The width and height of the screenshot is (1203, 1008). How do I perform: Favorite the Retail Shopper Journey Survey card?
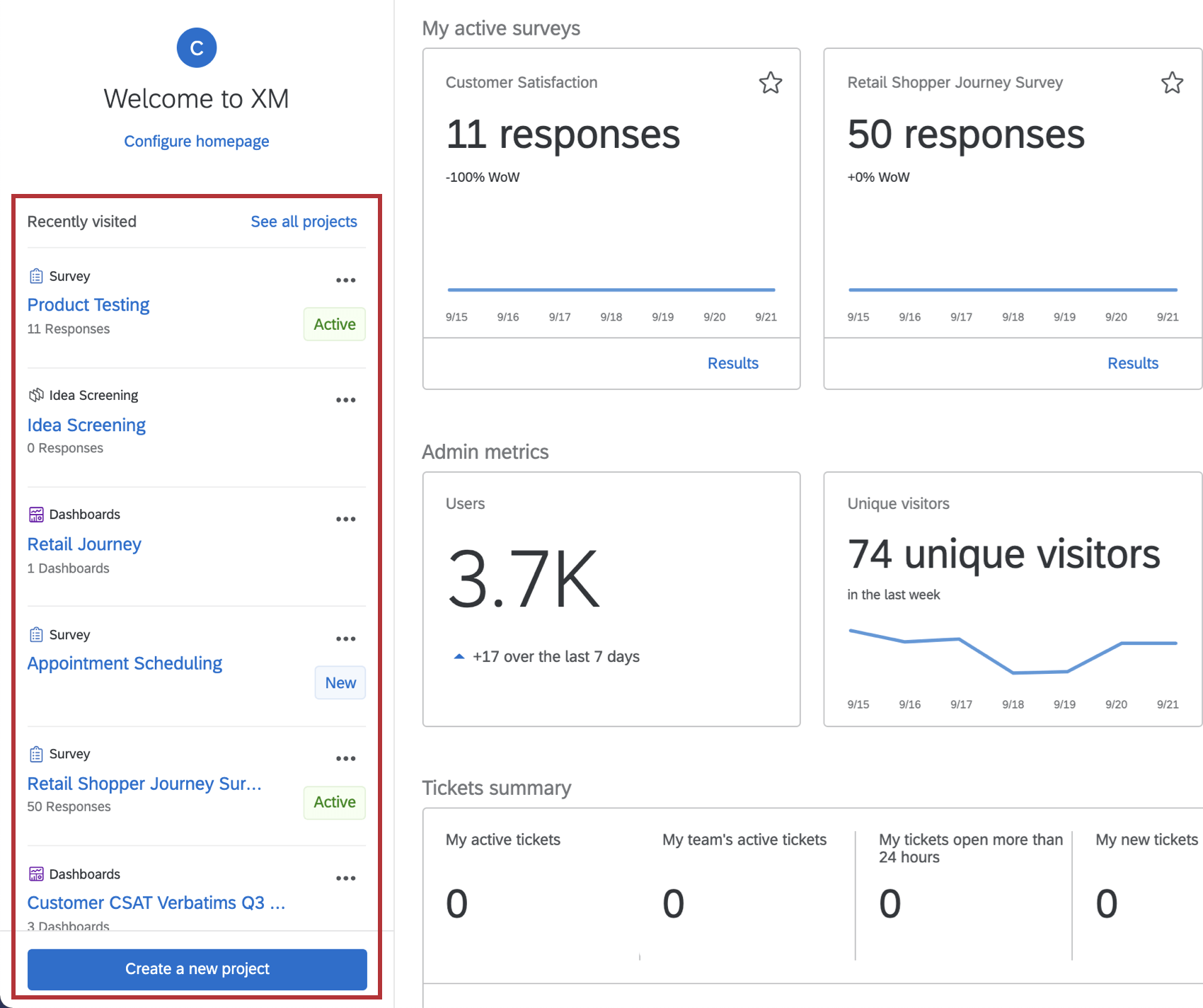(x=1171, y=83)
